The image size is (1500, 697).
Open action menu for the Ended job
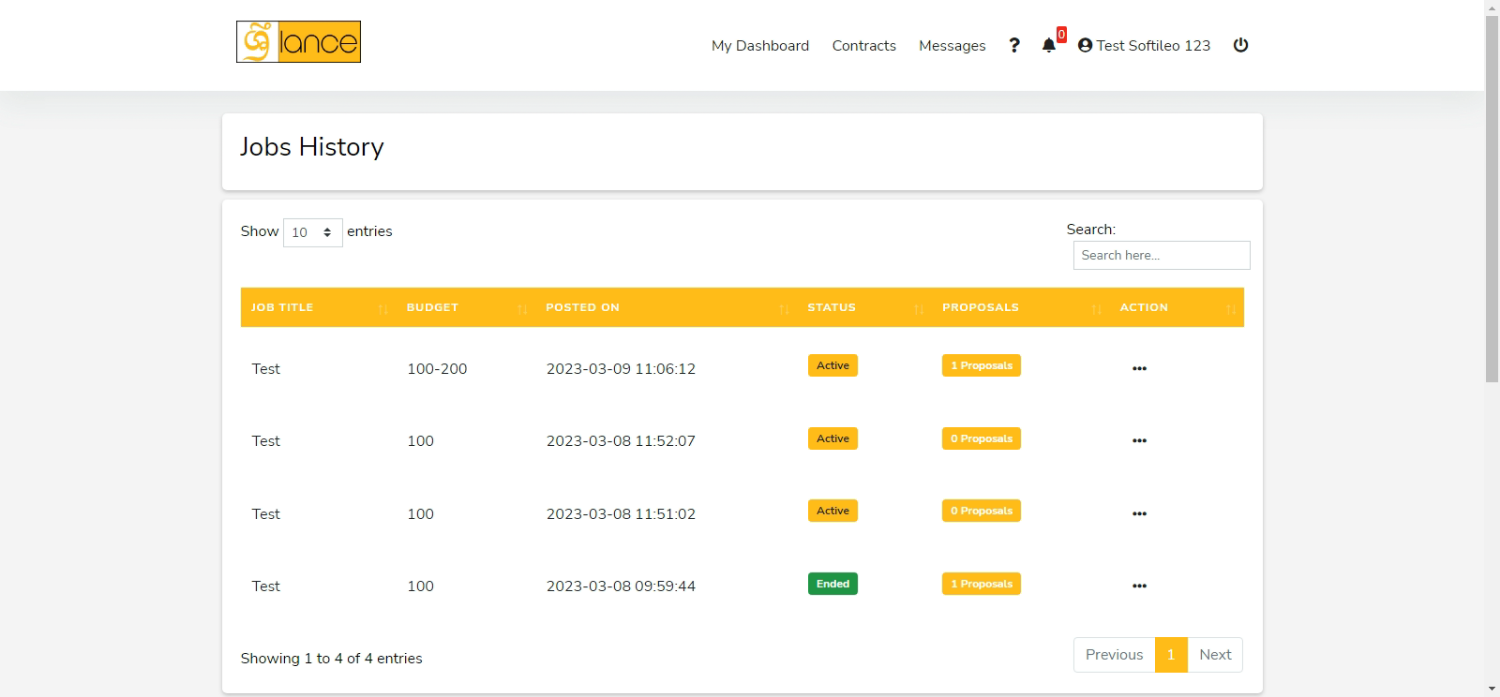point(1139,586)
